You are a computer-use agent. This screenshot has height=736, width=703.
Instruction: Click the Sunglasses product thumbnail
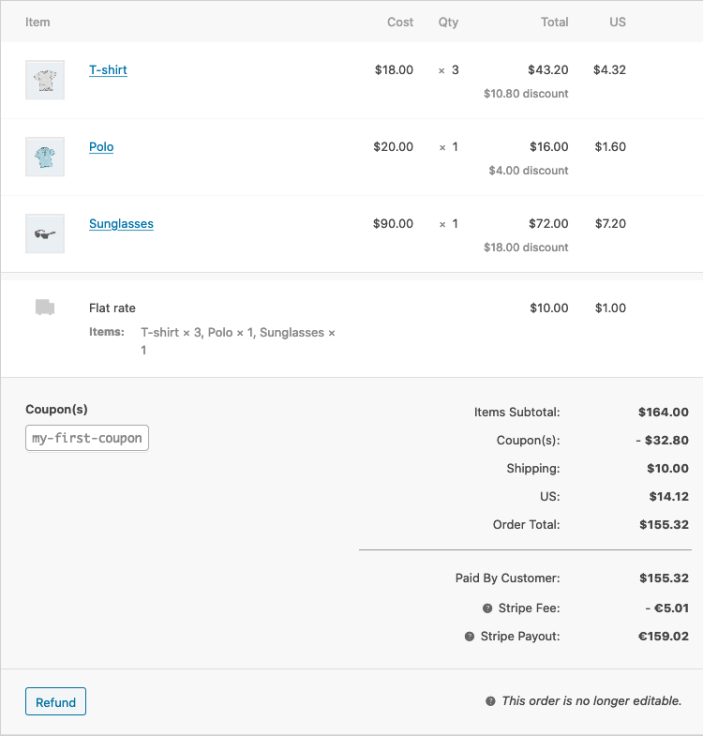[x=45, y=234]
